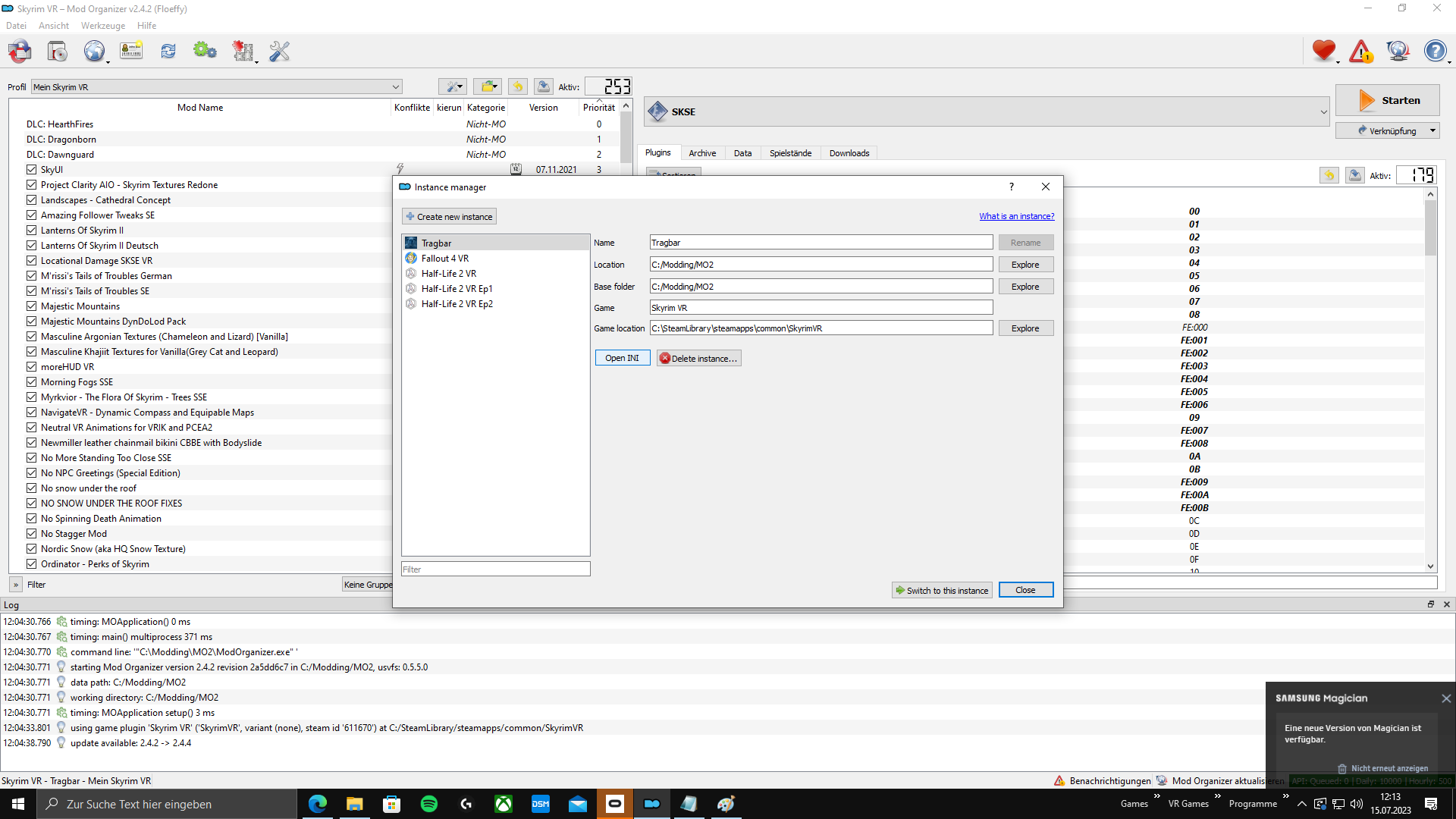The image size is (1456, 819).
Task: Open the Werkzeuge menu
Action: click(103, 26)
